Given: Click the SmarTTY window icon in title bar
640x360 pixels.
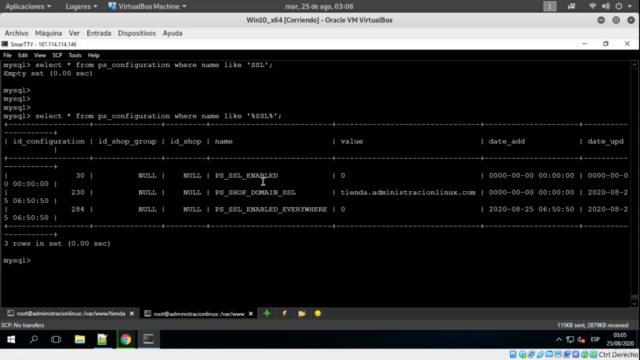Looking at the screenshot, I should 5,44.
